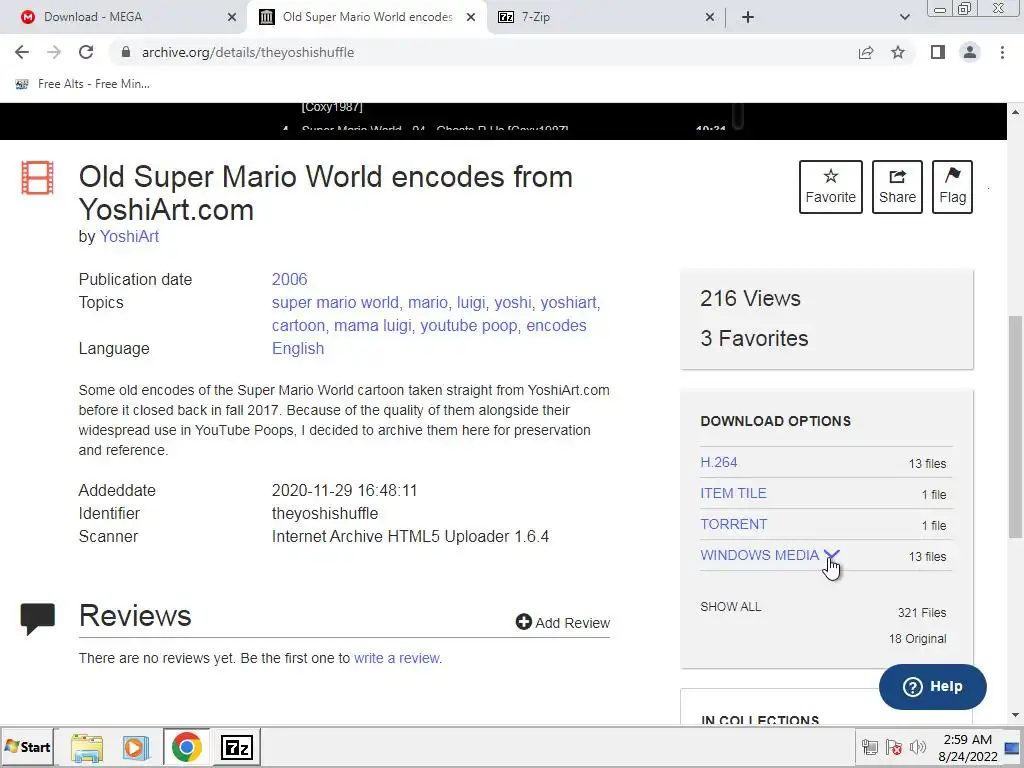
Task: Click the taskbar clock
Action: tap(967, 748)
